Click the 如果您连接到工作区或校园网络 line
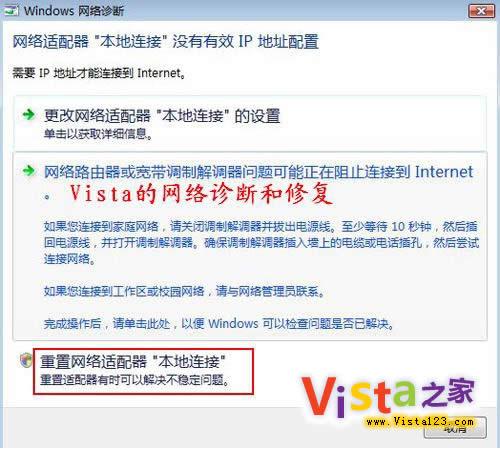The image size is (500, 457). point(184,291)
